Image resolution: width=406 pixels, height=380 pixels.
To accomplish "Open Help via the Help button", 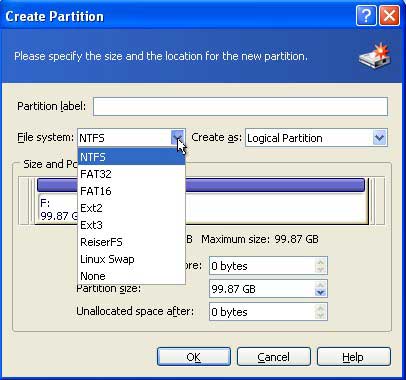I will (353, 357).
